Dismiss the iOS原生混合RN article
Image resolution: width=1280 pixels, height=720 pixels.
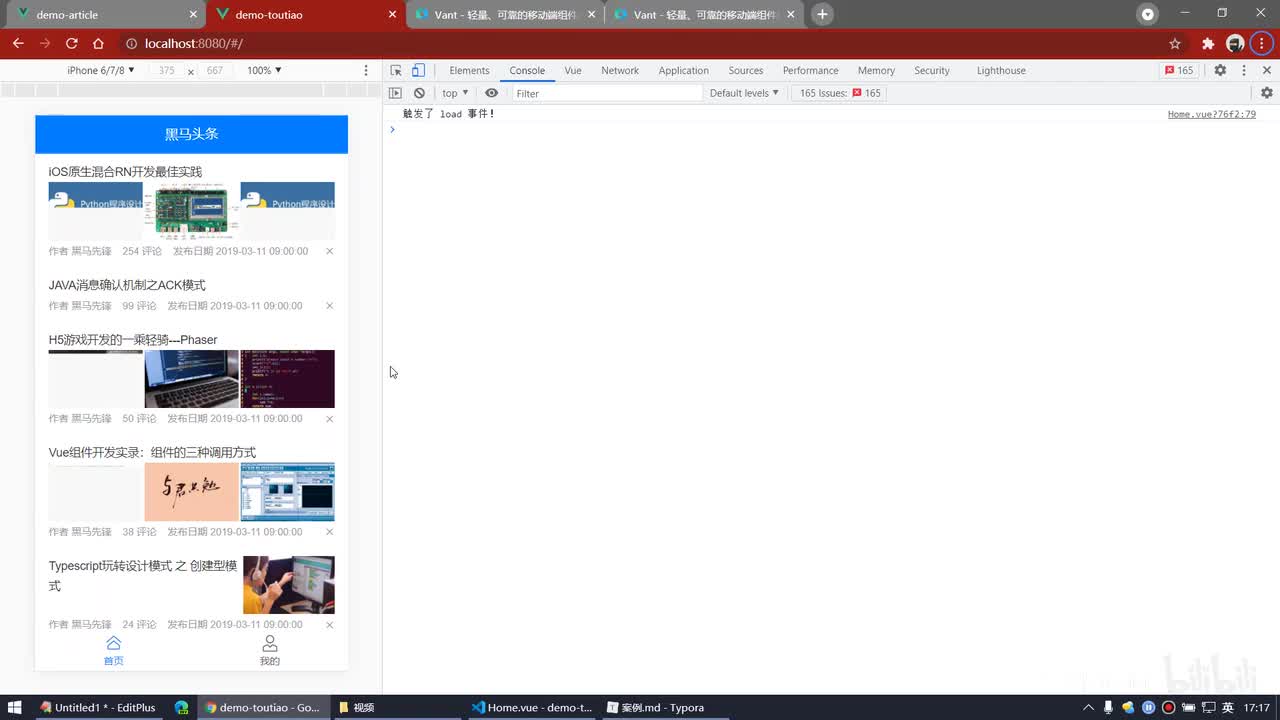pos(329,251)
